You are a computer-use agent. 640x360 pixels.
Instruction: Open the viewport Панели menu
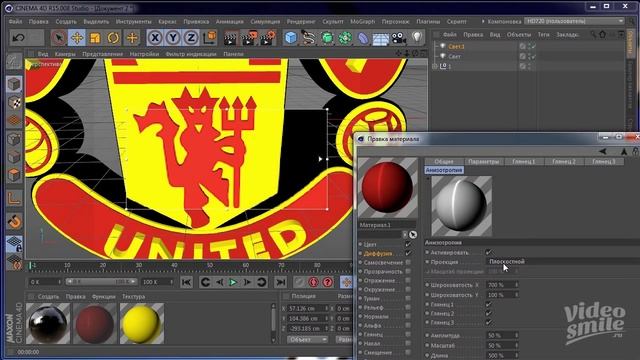point(233,54)
